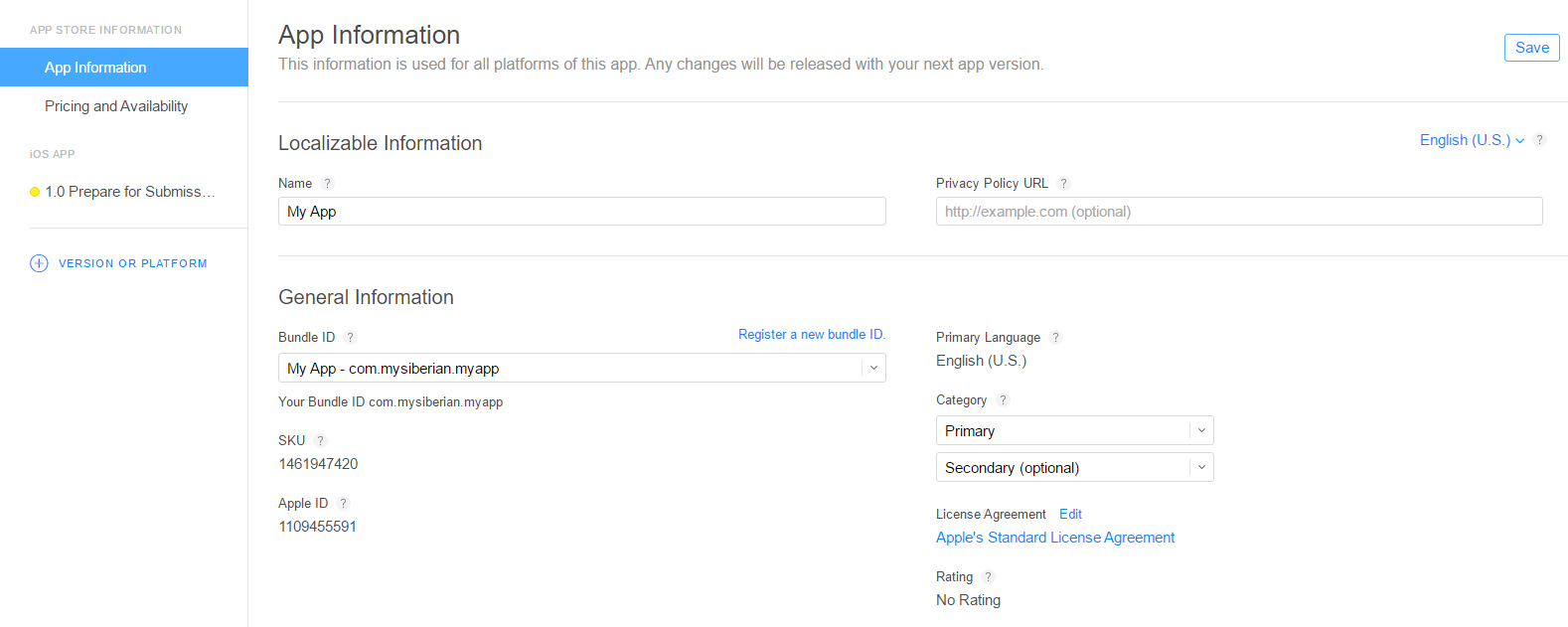Click help icon next to English (U.S.) selector
Image resolution: width=1568 pixels, height=627 pixels.
1539,140
